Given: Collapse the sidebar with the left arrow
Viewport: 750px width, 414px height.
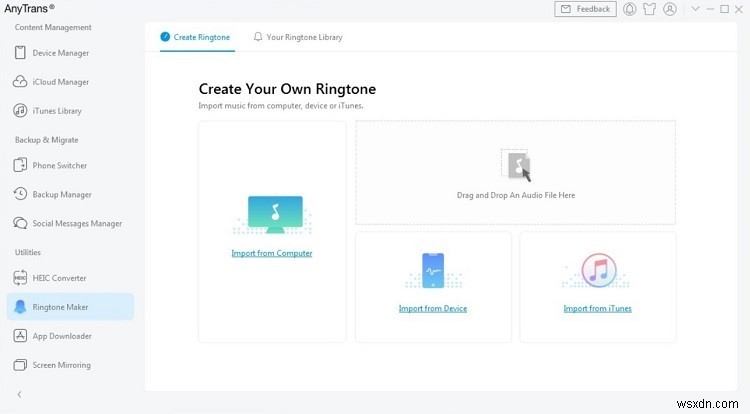Looking at the screenshot, I should coord(20,394).
